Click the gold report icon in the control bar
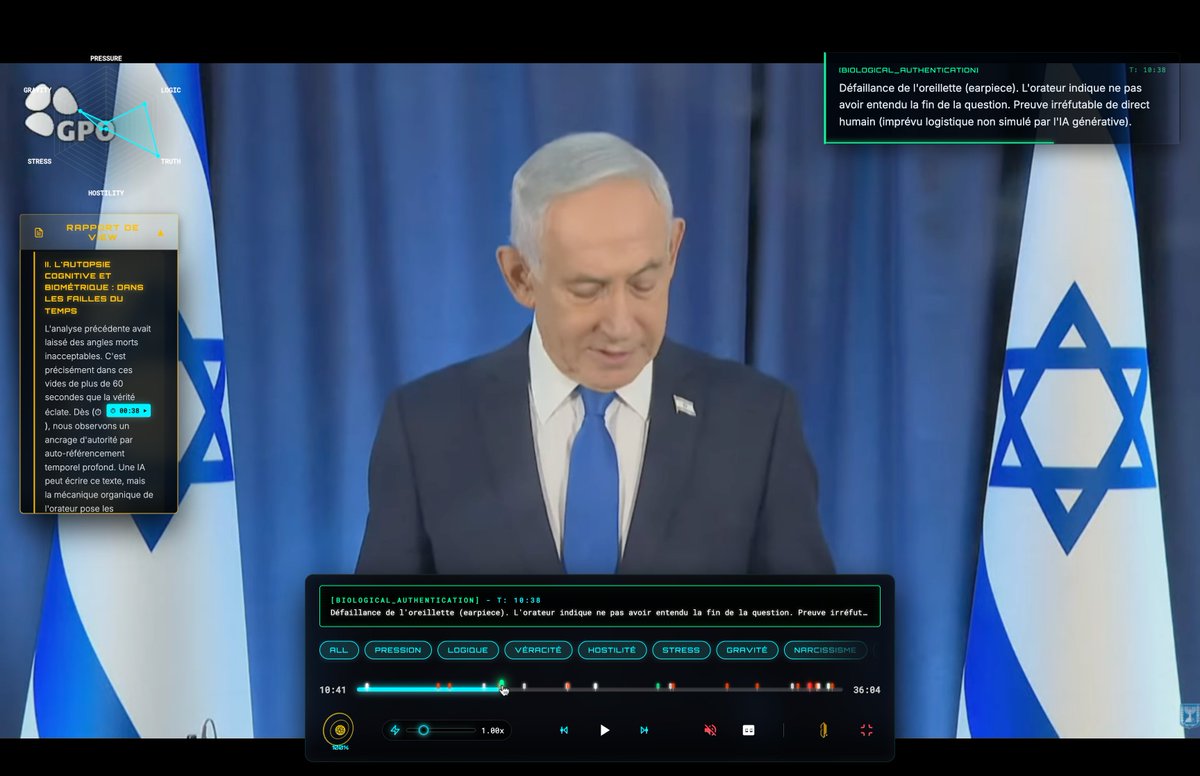The width and height of the screenshot is (1200, 776). pyautogui.click(x=823, y=730)
